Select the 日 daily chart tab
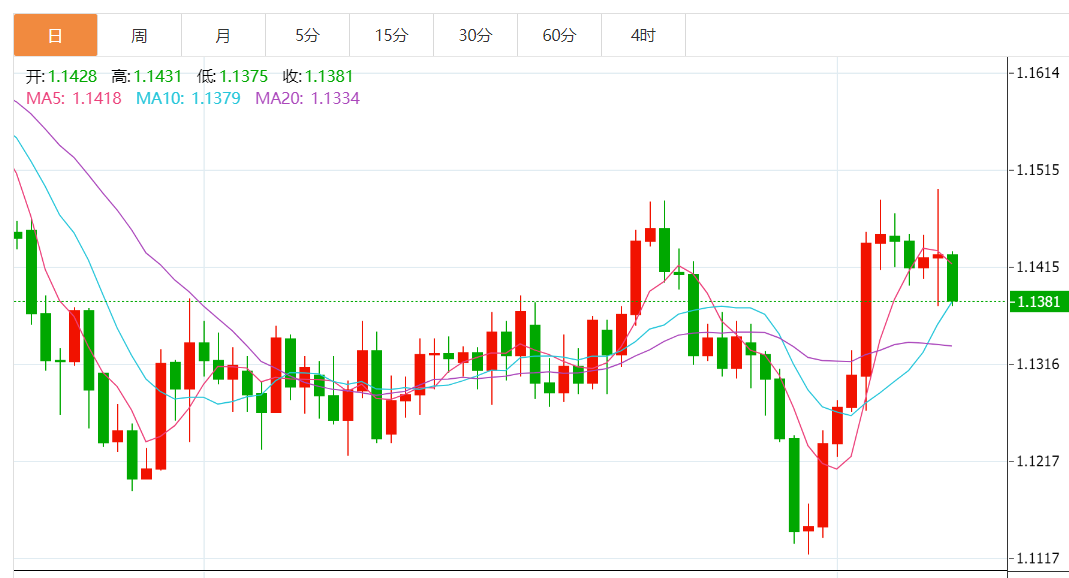The height and width of the screenshot is (578, 1069). pyautogui.click(x=55, y=36)
